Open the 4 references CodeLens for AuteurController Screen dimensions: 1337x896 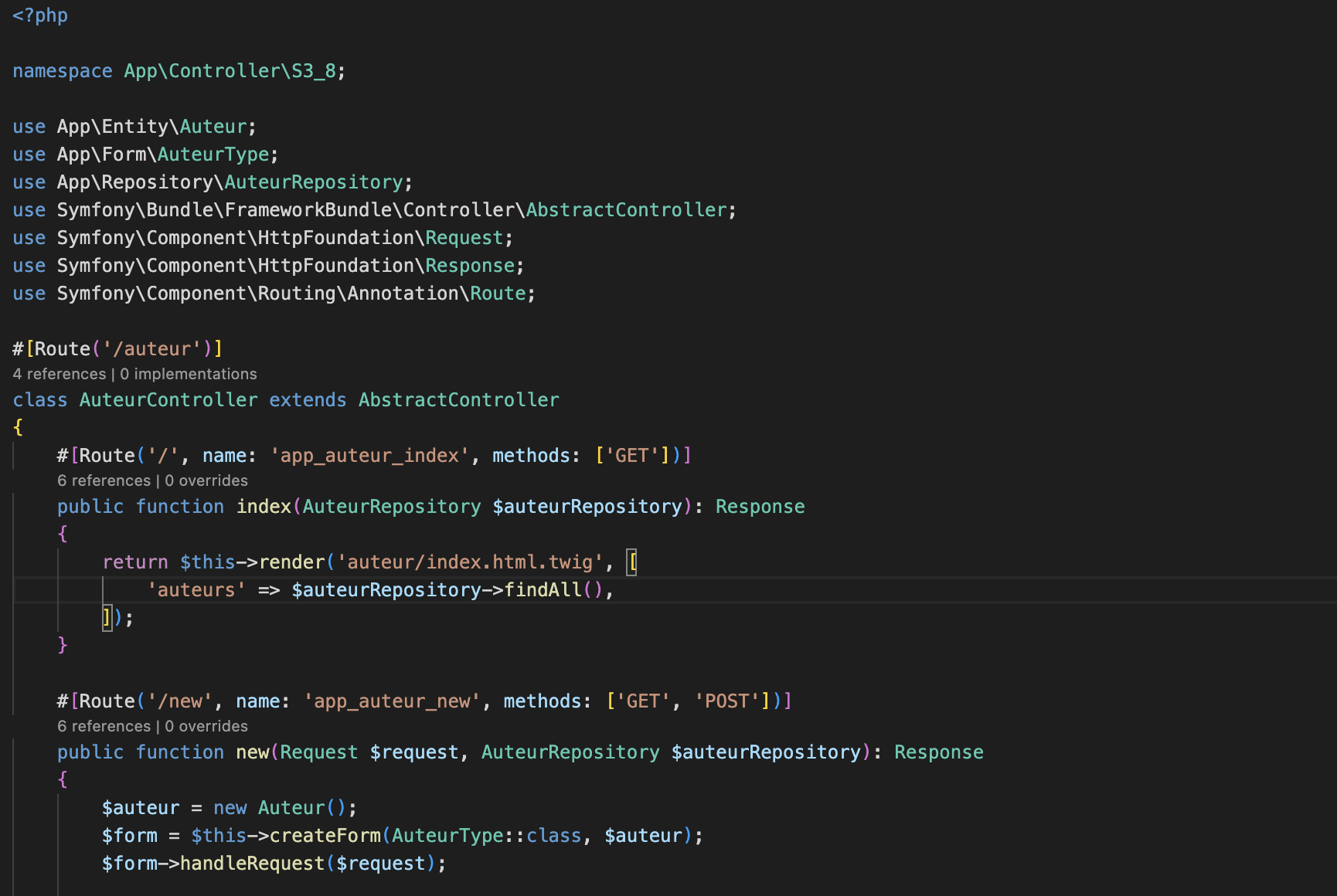coord(58,374)
